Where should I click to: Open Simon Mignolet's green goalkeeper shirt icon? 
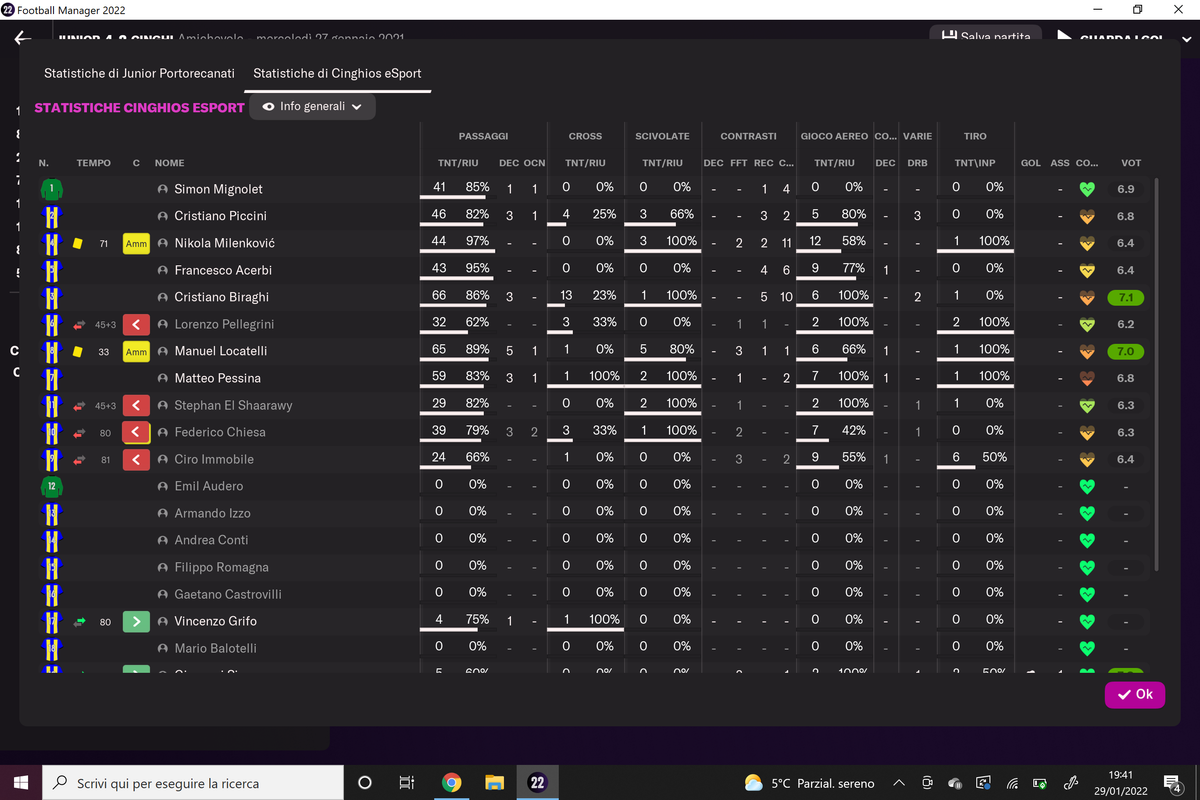(x=51, y=189)
